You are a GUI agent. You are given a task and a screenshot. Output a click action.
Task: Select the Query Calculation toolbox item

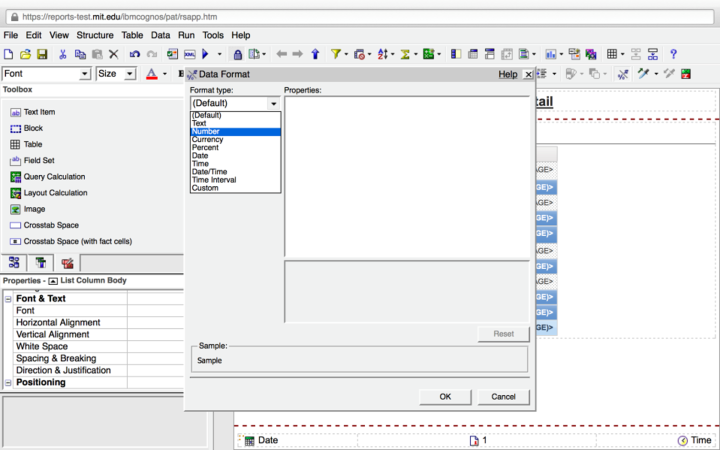tap(54, 177)
